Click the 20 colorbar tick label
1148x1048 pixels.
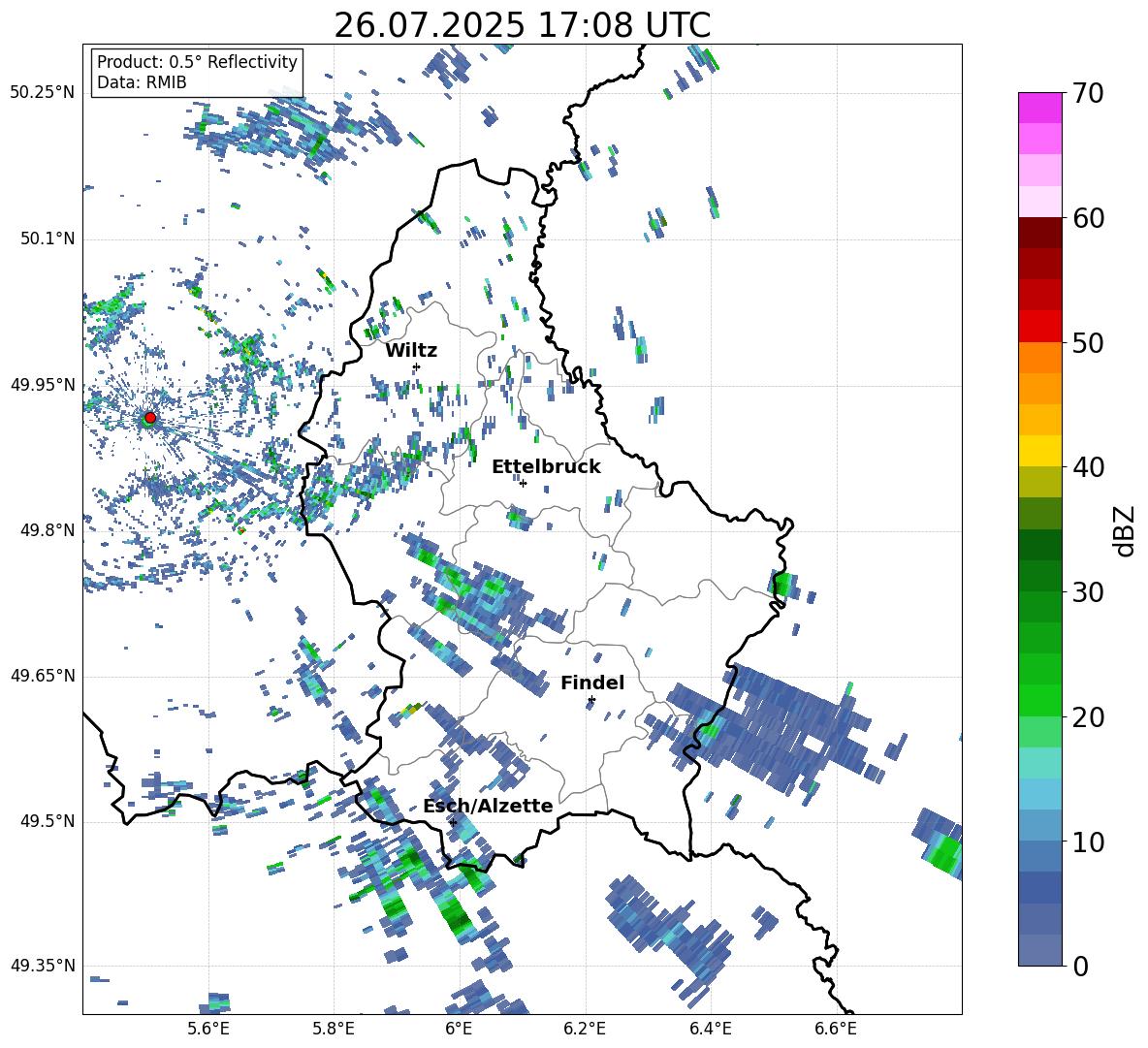[1089, 717]
